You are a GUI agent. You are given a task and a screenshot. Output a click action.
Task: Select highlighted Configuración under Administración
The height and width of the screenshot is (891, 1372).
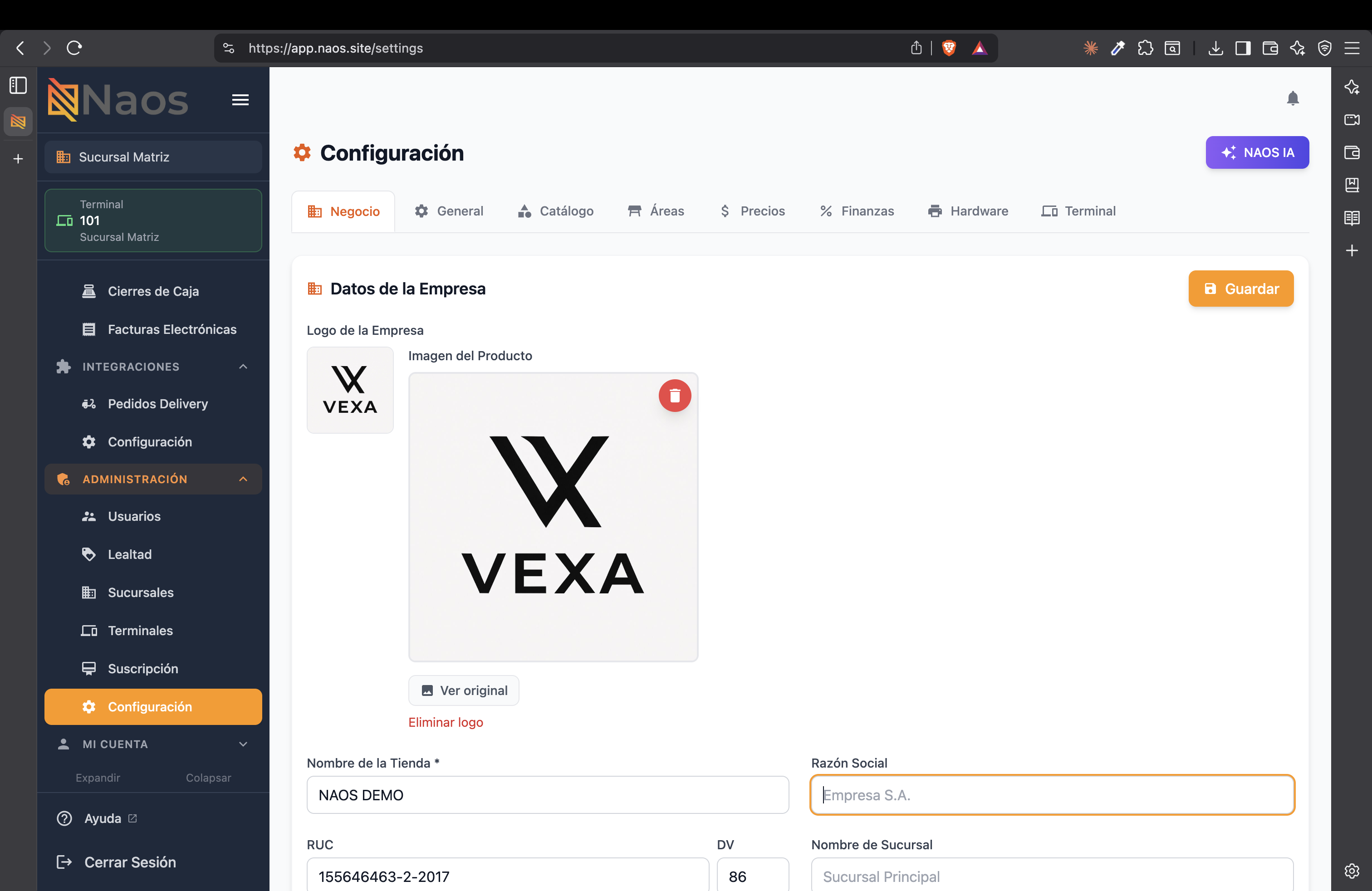153,706
